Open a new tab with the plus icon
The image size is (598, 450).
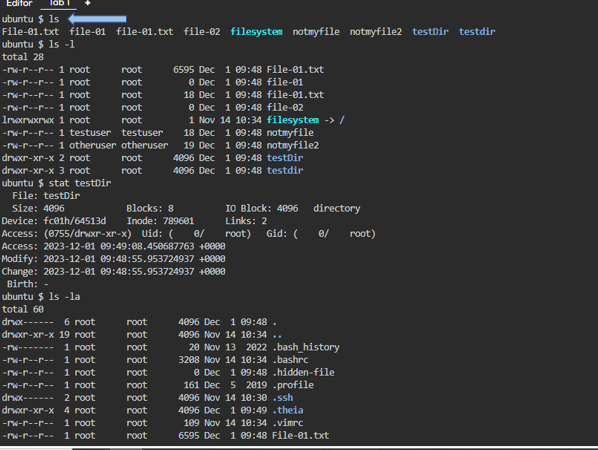coord(87,3)
